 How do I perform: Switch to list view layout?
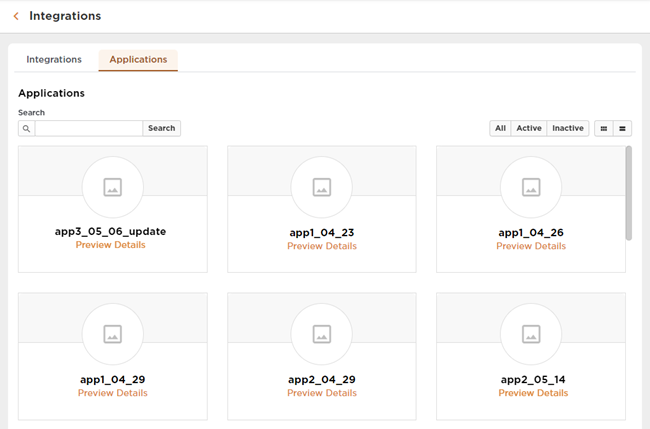622,128
